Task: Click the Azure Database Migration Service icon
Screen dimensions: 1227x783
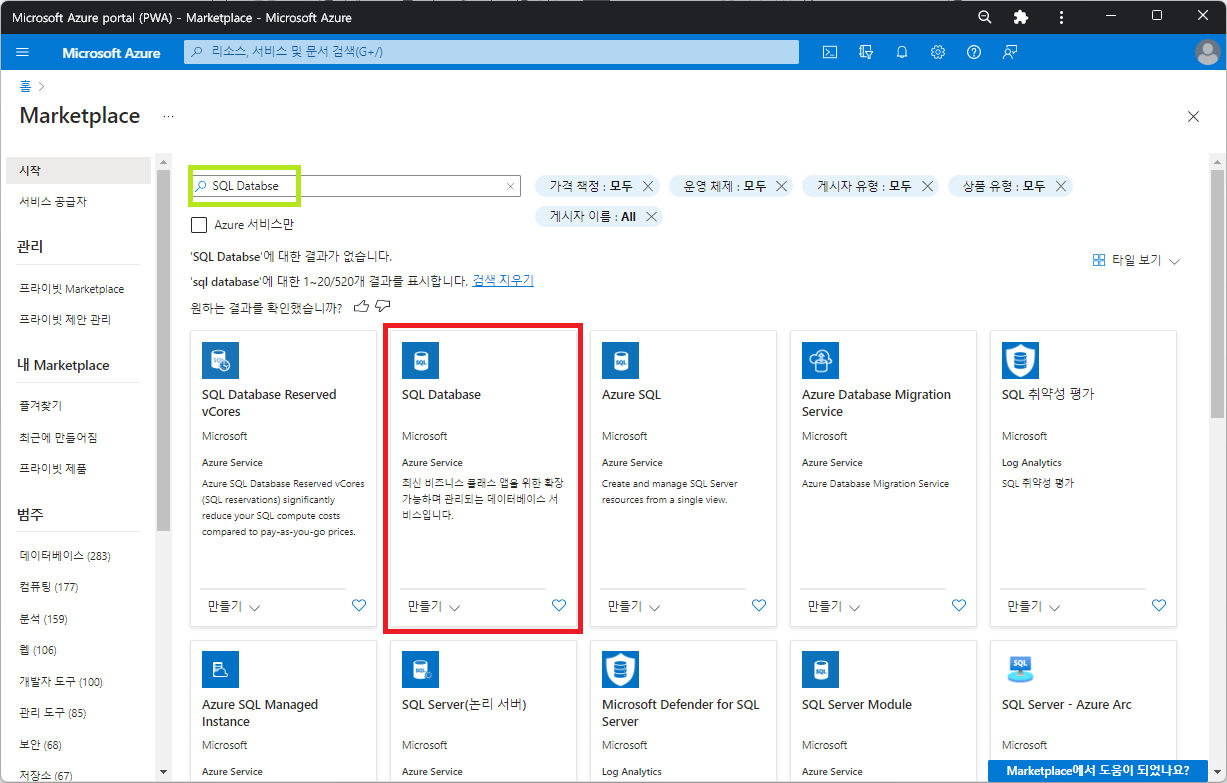Action: tap(820, 360)
